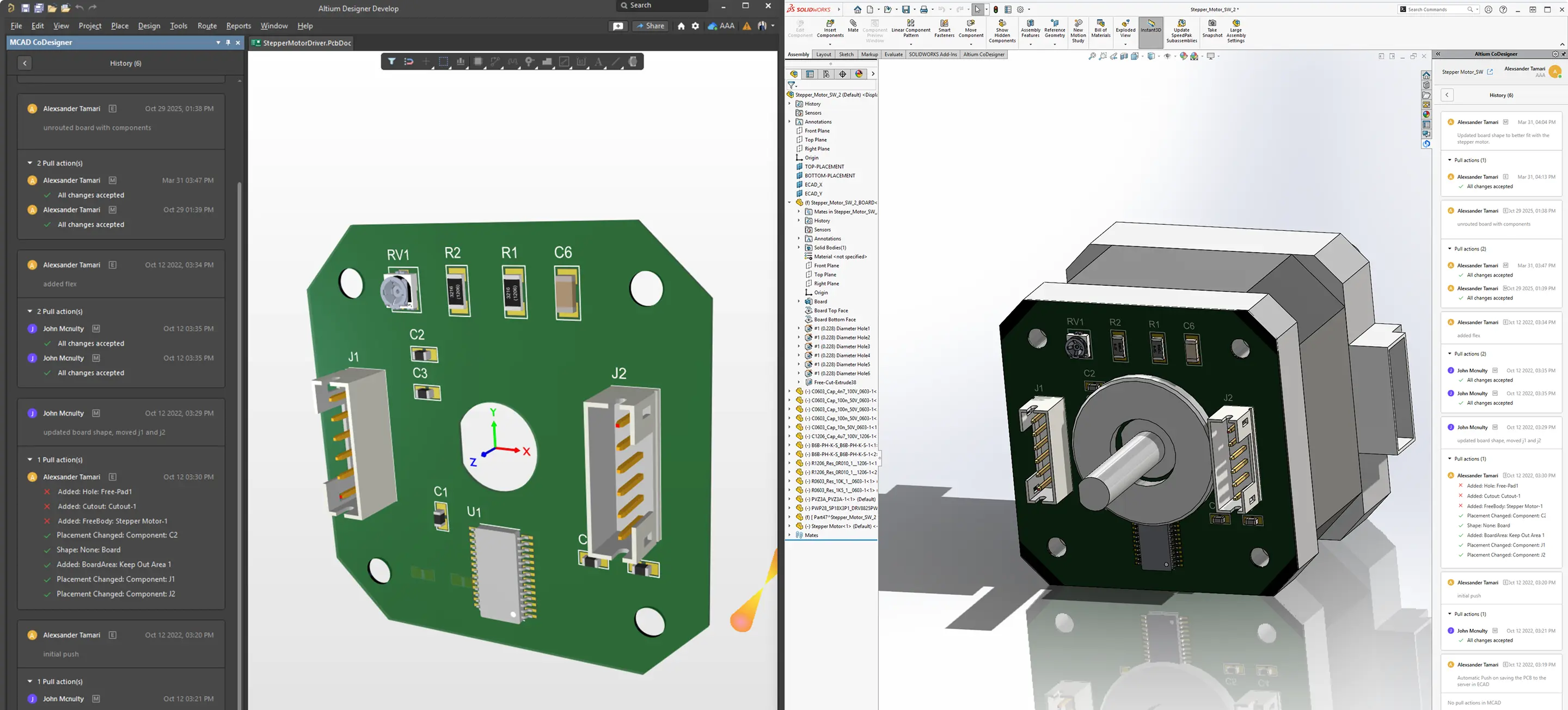Open the Exploded View dropdown arrow
The width and height of the screenshot is (1568, 710).
(x=1125, y=44)
